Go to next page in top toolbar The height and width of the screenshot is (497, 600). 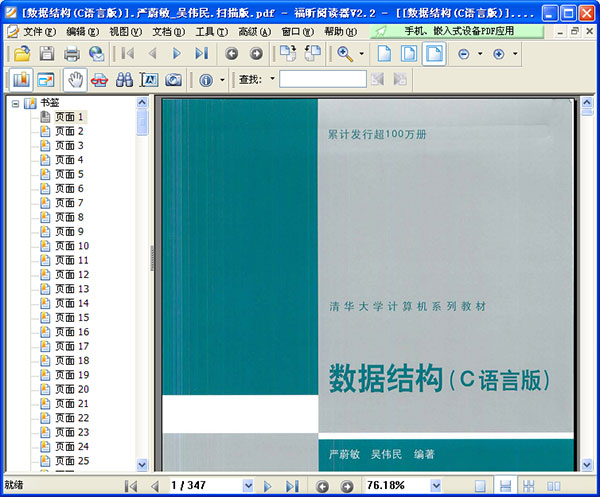pyautogui.click(x=177, y=54)
